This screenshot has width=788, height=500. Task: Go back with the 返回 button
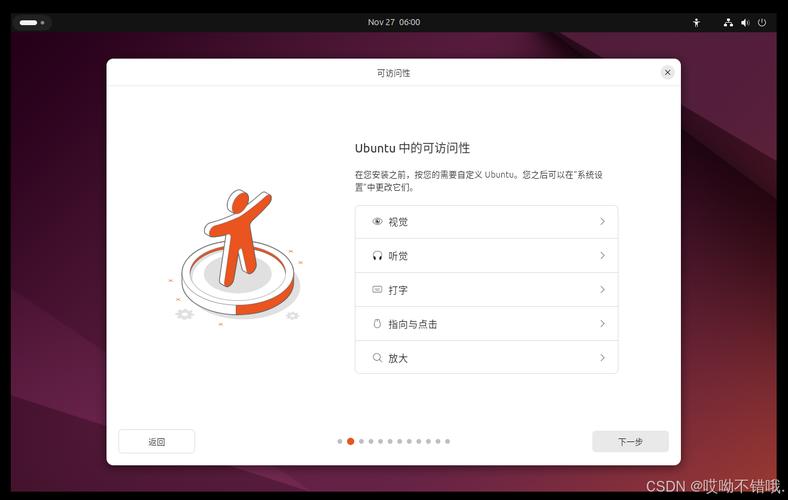click(x=156, y=442)
